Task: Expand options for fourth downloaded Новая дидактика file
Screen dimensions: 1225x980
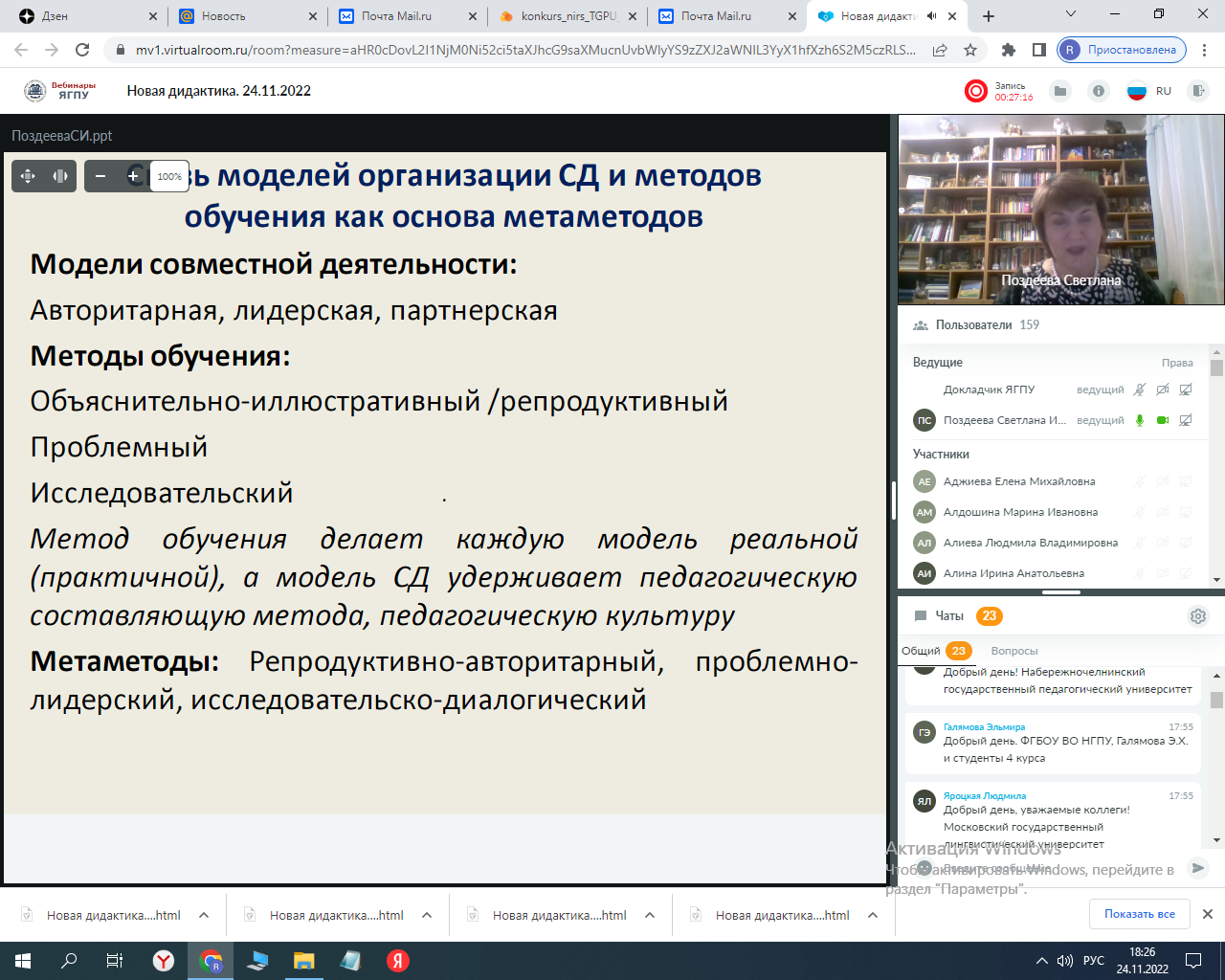Action: (873, 915)
